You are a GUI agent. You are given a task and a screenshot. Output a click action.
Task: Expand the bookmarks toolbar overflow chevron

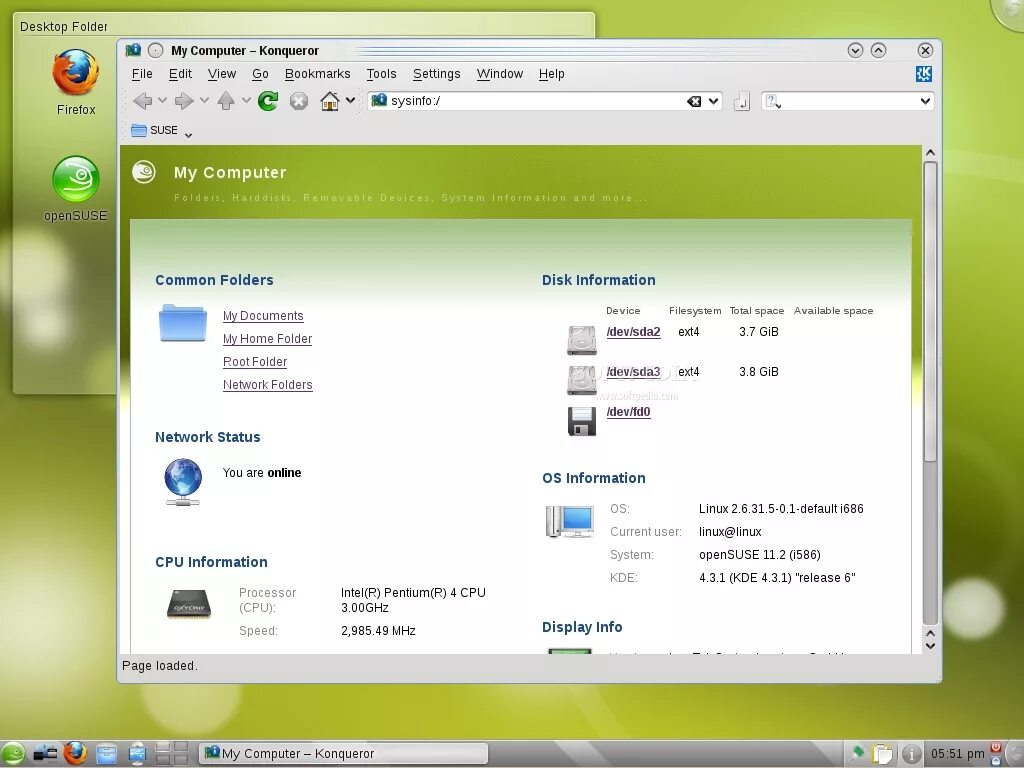188,135
